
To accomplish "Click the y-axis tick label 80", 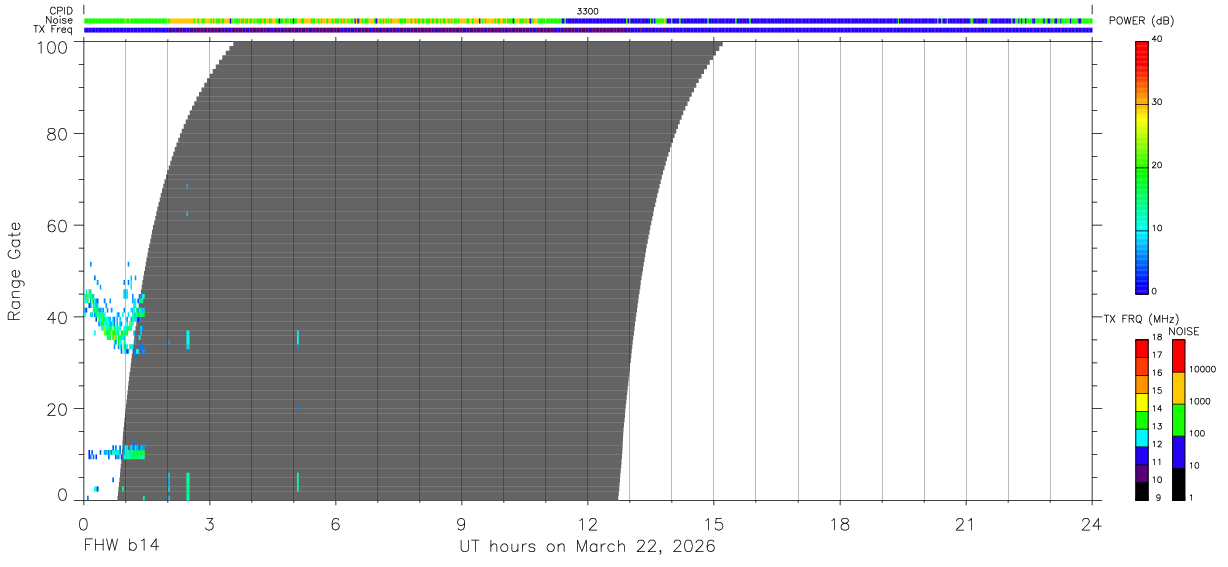I will 57,134.
